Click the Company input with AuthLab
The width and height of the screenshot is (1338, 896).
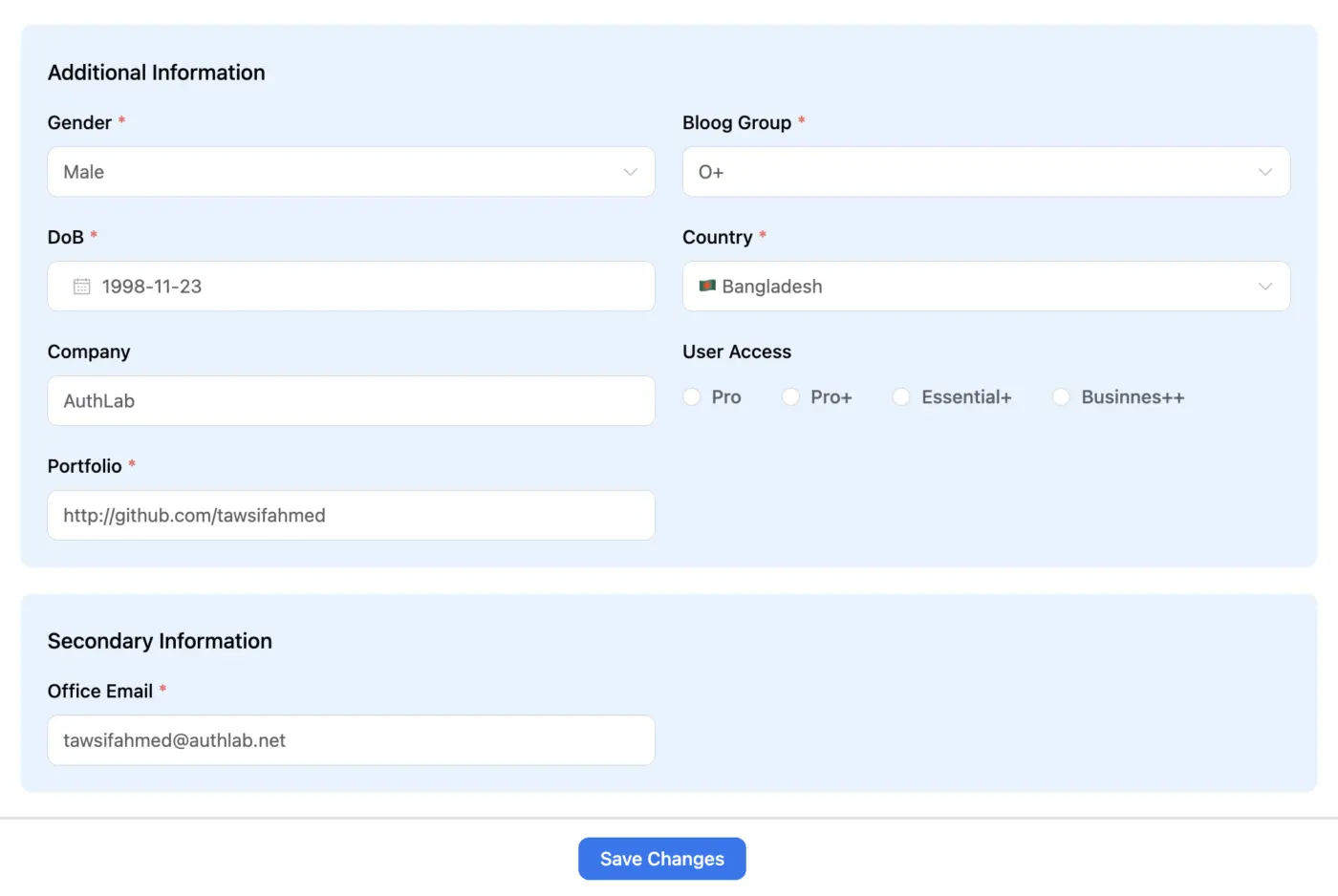click(351, 401)
